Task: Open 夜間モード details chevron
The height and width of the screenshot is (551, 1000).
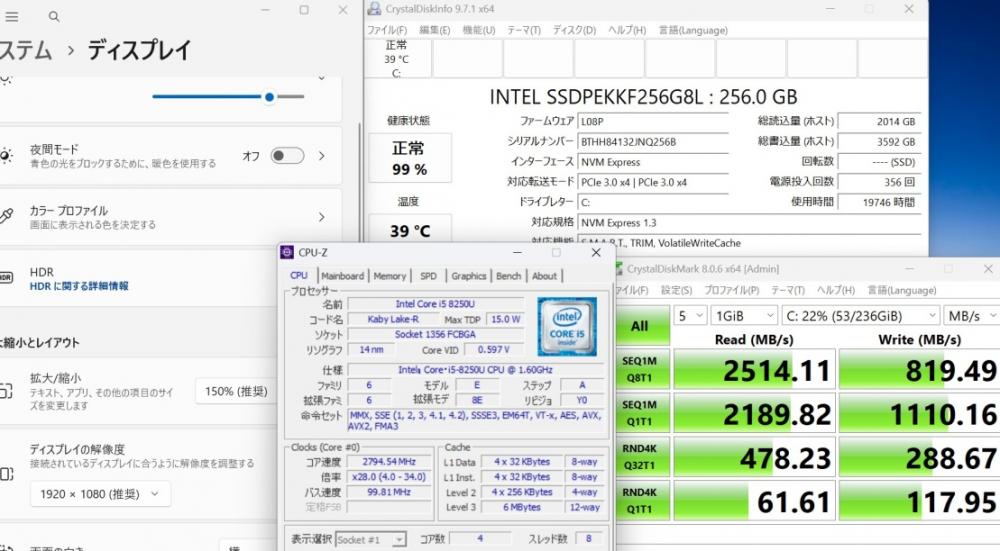Action: [x=322, y=156]
